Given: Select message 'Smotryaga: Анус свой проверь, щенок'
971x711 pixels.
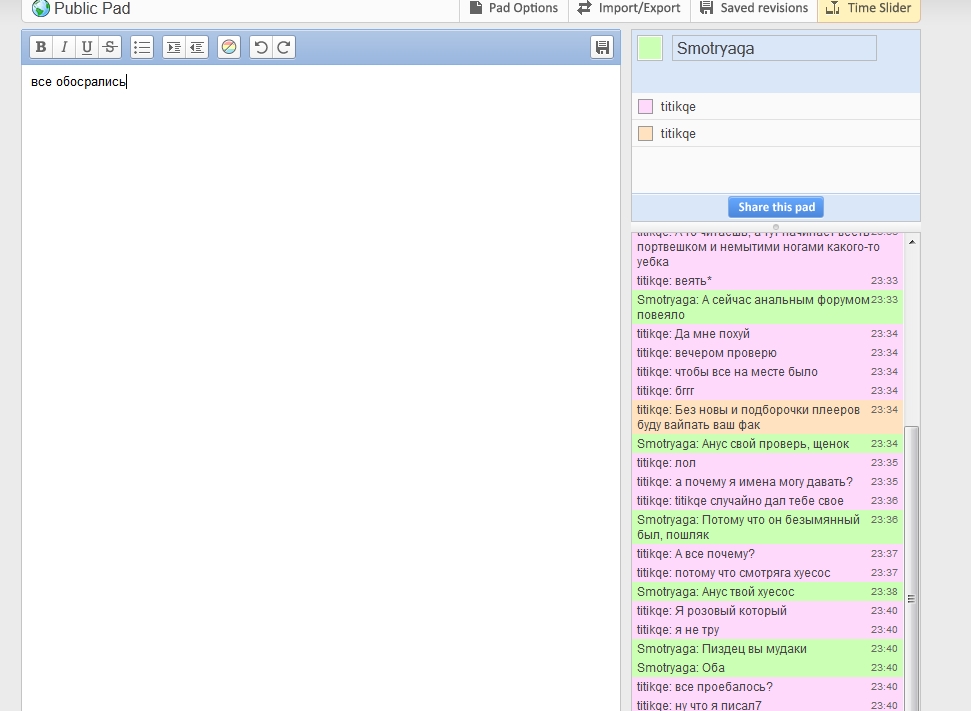Looking at the screenshot, I should pyautogui.click(x=767, y=444).
